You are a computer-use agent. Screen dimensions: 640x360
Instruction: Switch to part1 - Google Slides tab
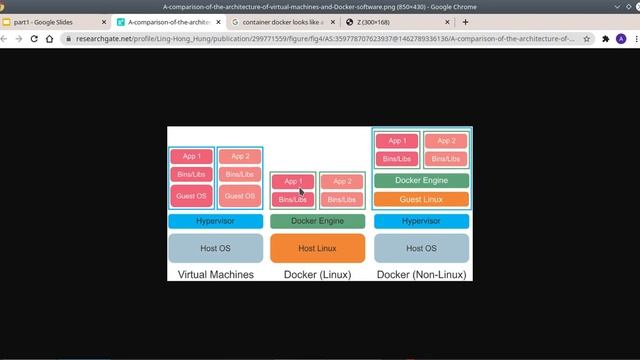pos(56,22)
